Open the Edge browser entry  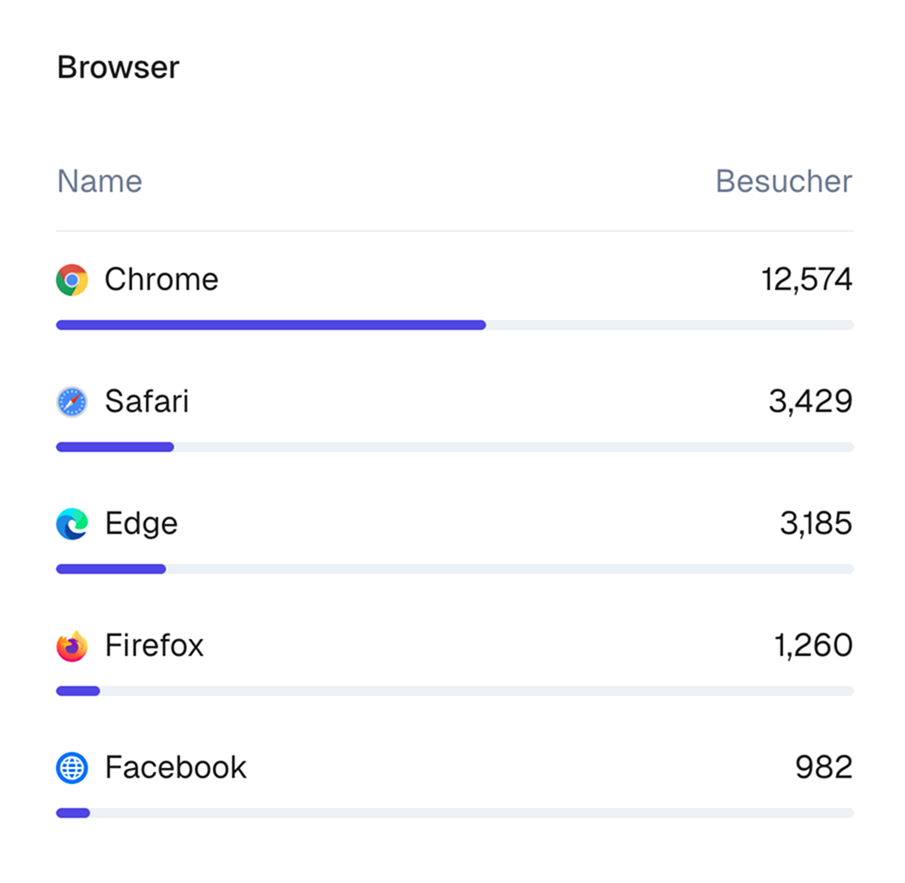click(x=141, y=523)
